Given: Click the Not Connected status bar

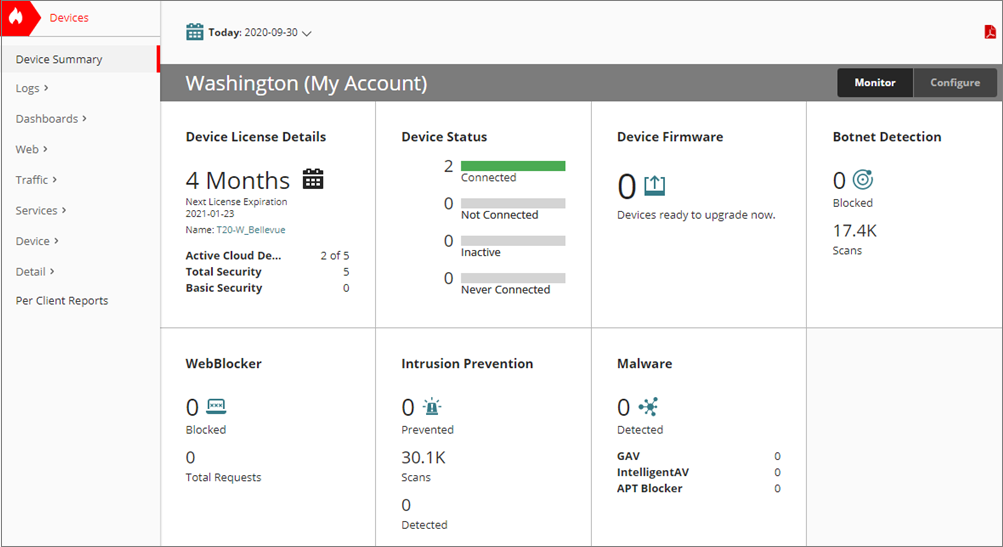Looking at the screenshot, I should pos(513,203).
